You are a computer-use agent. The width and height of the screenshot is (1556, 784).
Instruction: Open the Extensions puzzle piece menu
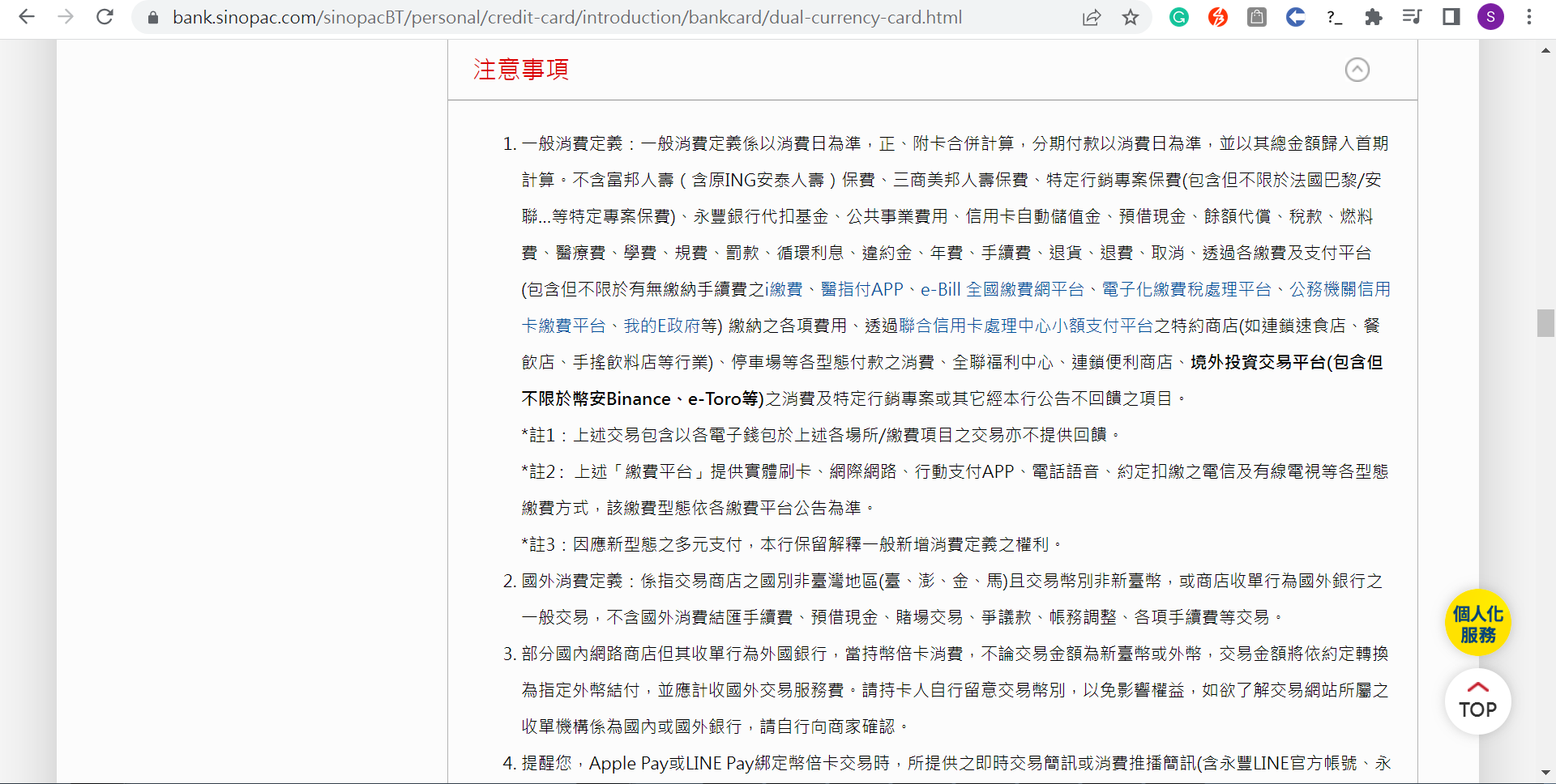click(1374, 17)
